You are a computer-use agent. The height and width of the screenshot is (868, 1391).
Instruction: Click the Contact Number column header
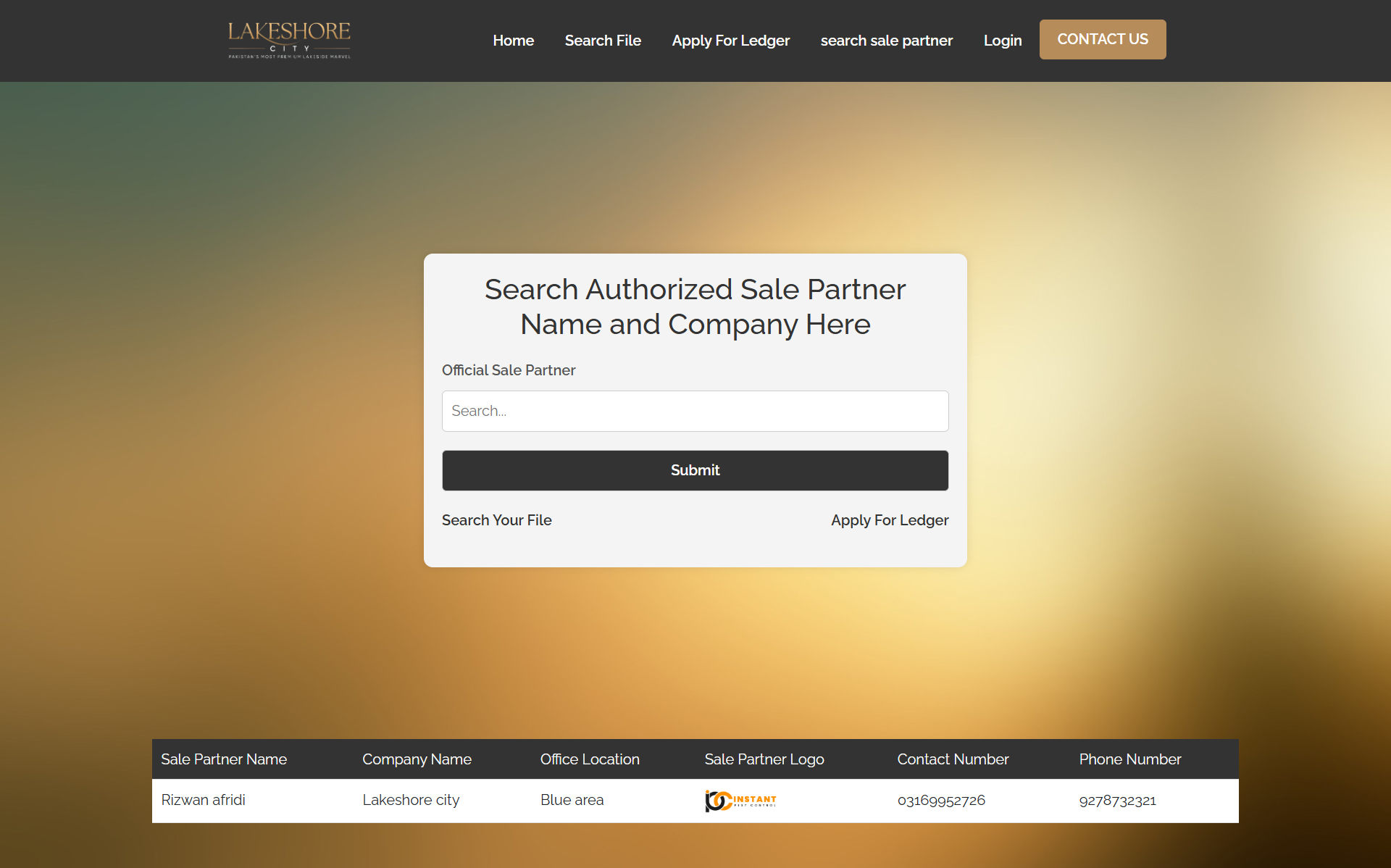tap(952, 759)
